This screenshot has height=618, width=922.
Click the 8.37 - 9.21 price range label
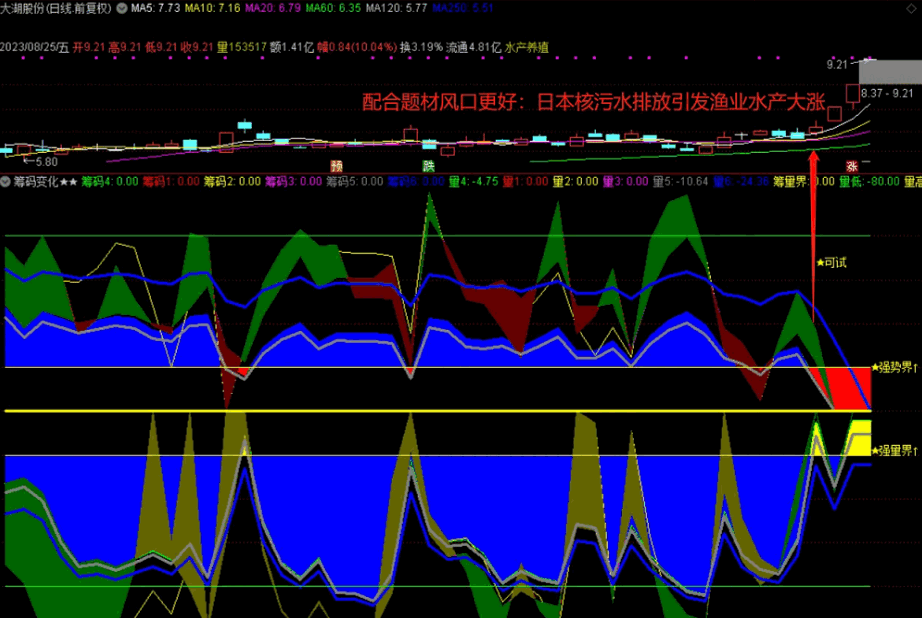tap(887, 93)
